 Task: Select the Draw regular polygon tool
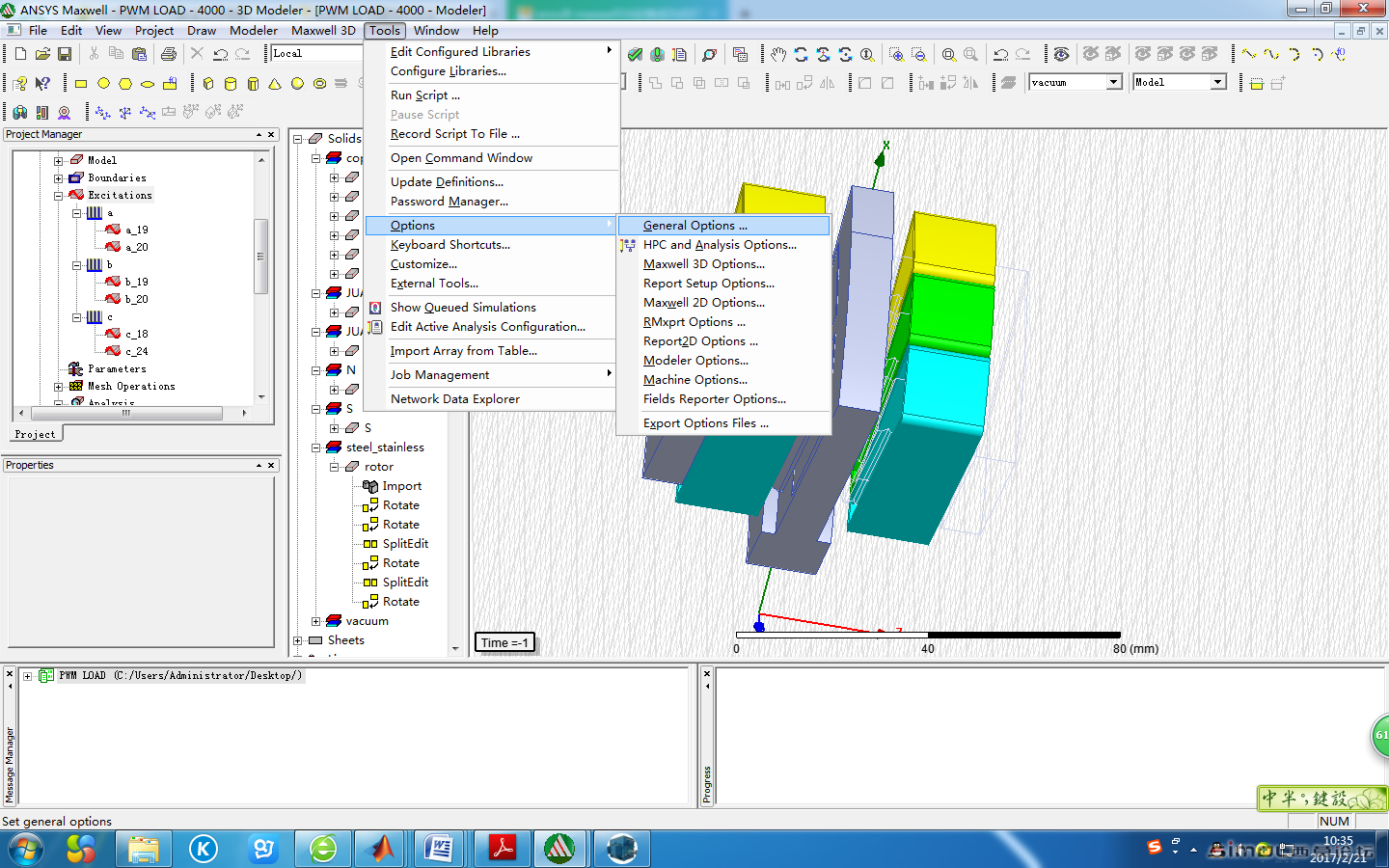tap(125, 84)
